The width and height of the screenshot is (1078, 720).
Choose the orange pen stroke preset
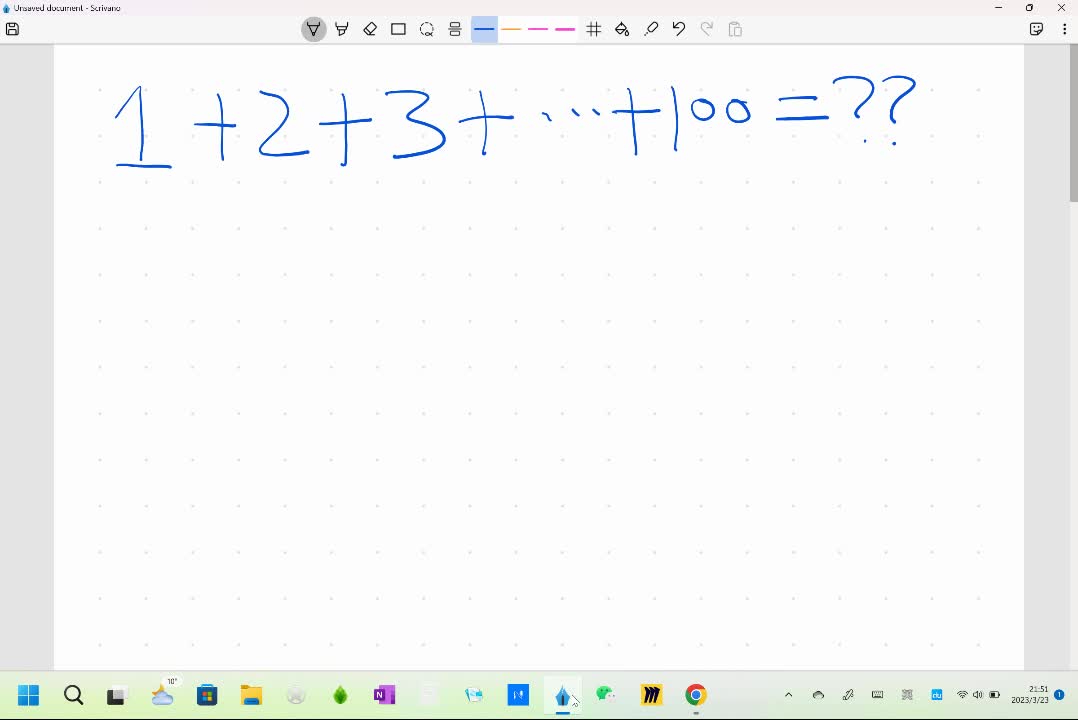coord(511,29)
